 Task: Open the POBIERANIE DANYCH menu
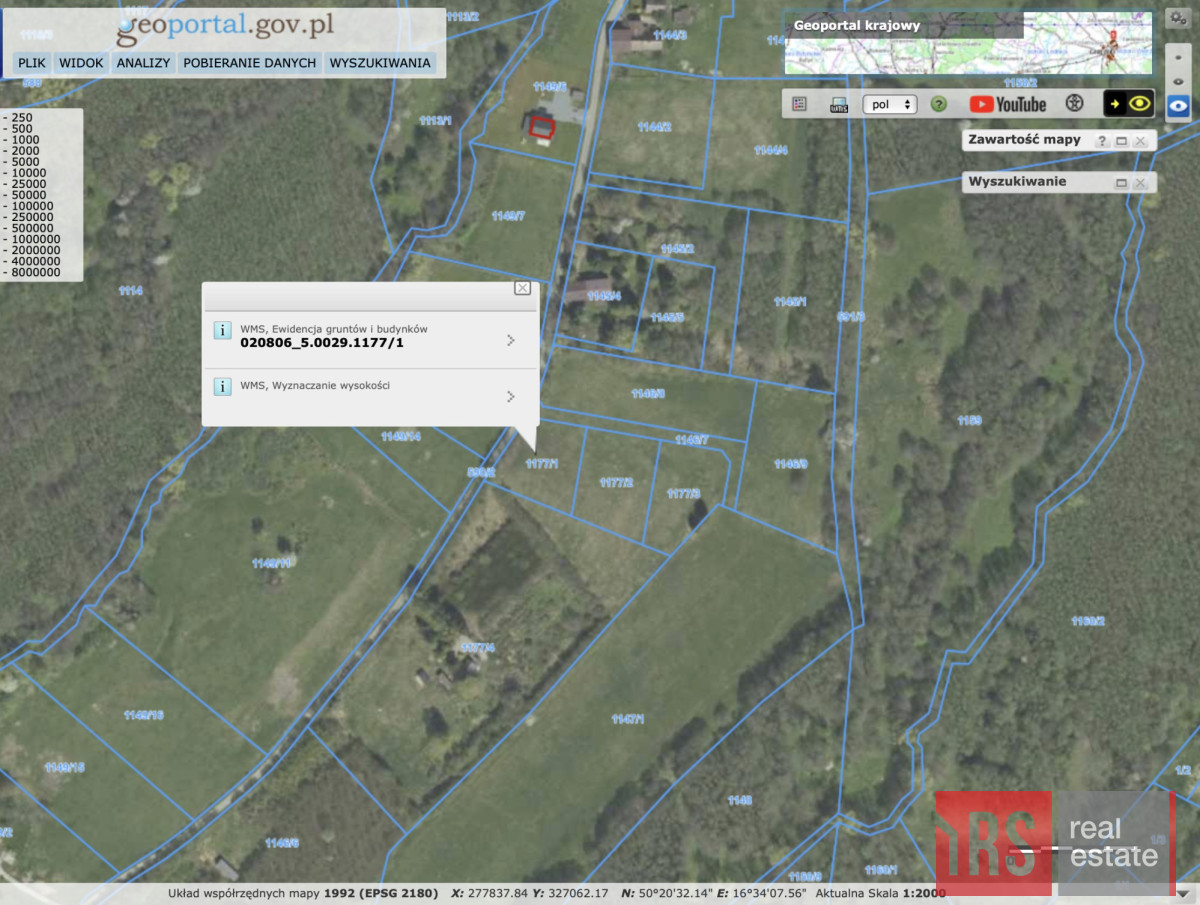pyautogui.click(x=249, y=63)
